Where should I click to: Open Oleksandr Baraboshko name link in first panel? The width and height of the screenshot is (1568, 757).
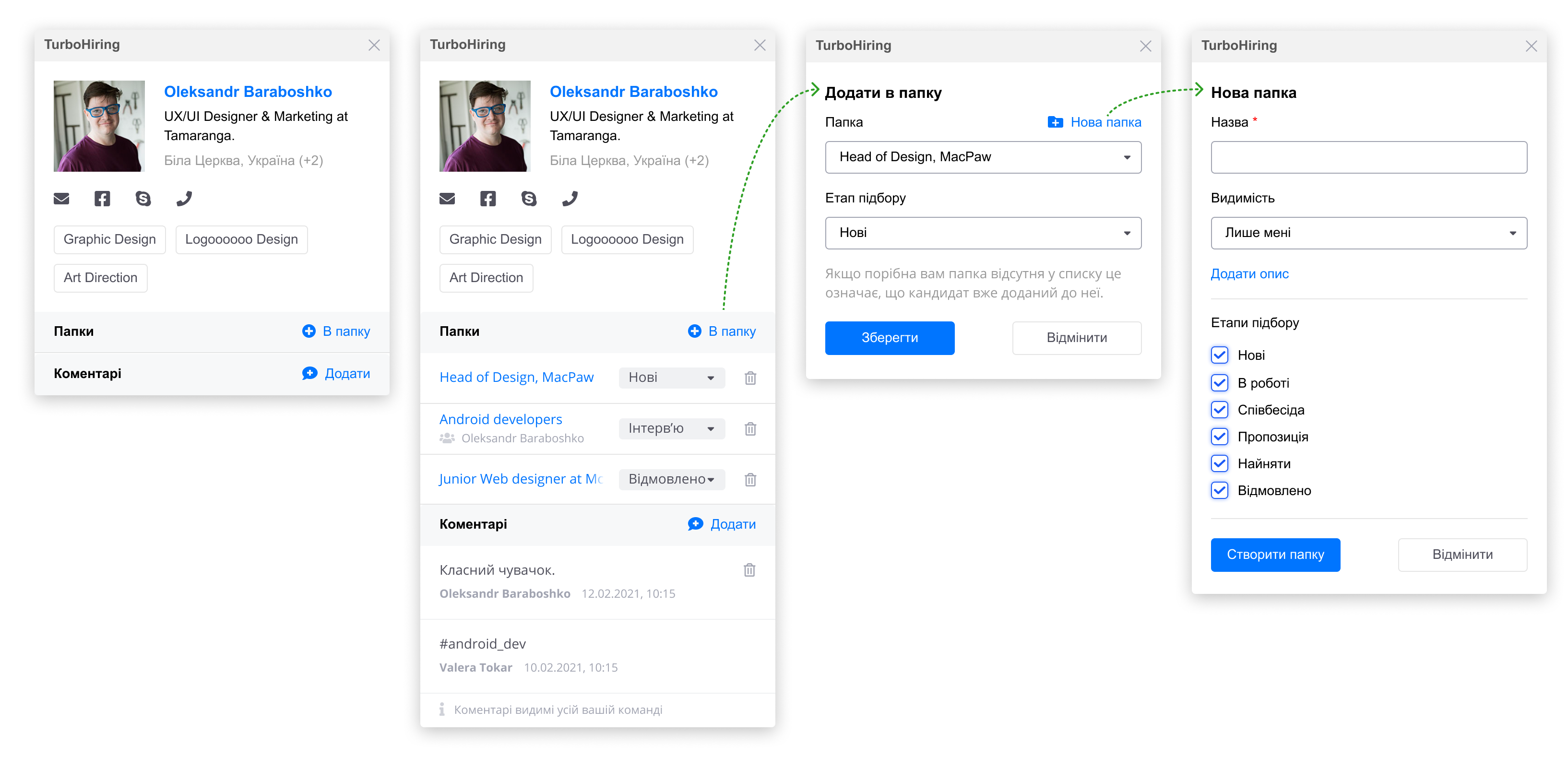click(248, 92)
